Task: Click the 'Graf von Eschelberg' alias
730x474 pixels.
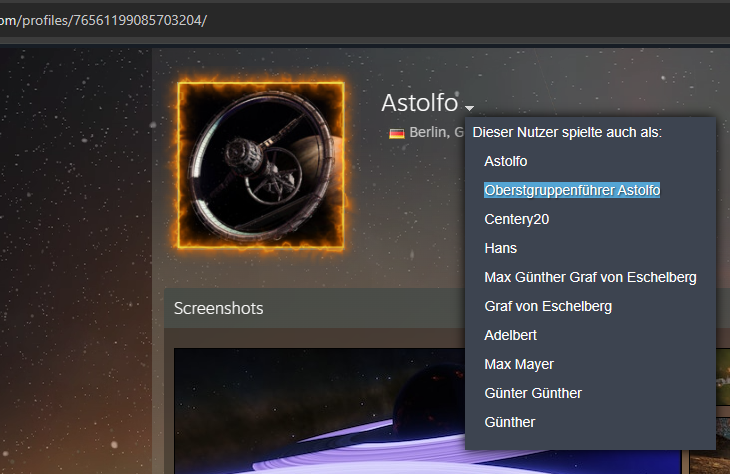Action: click(548, 306)
